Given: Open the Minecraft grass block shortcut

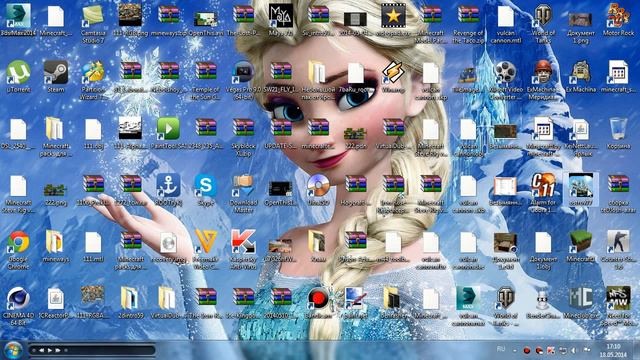Looking at the screenshot, I should coord(581,246).
